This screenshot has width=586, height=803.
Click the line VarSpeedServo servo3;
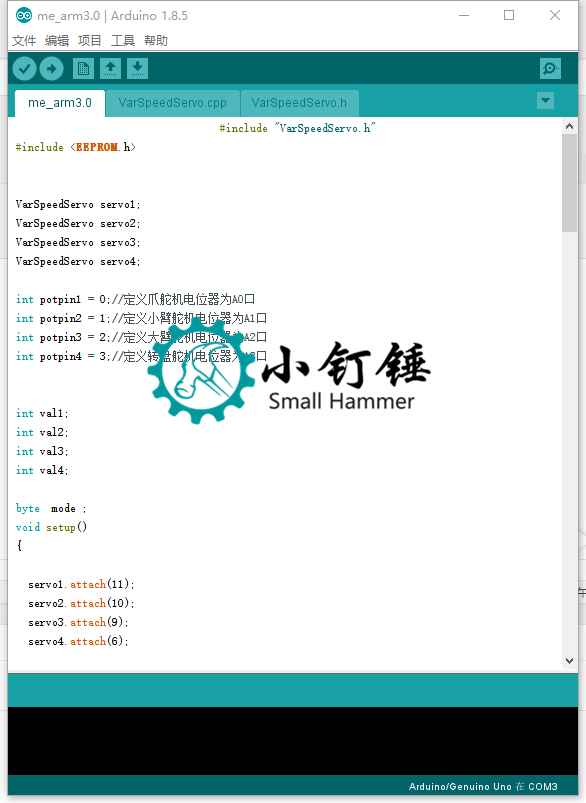(x=78, y=242)
